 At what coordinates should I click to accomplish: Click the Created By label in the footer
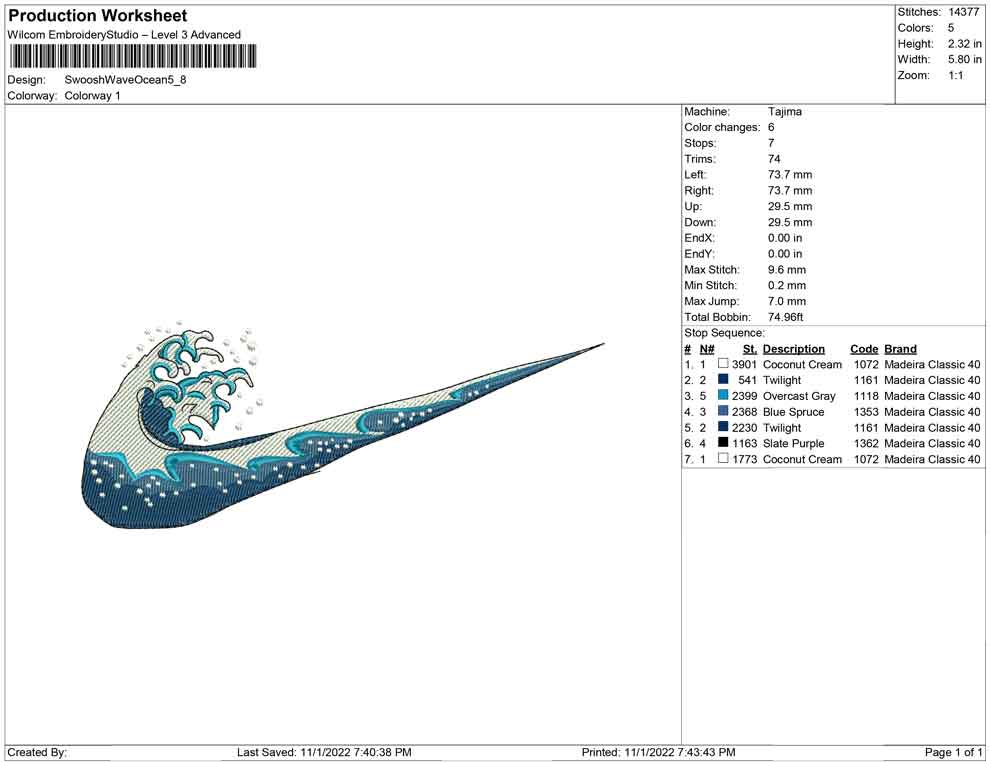(x=37, y=752)
